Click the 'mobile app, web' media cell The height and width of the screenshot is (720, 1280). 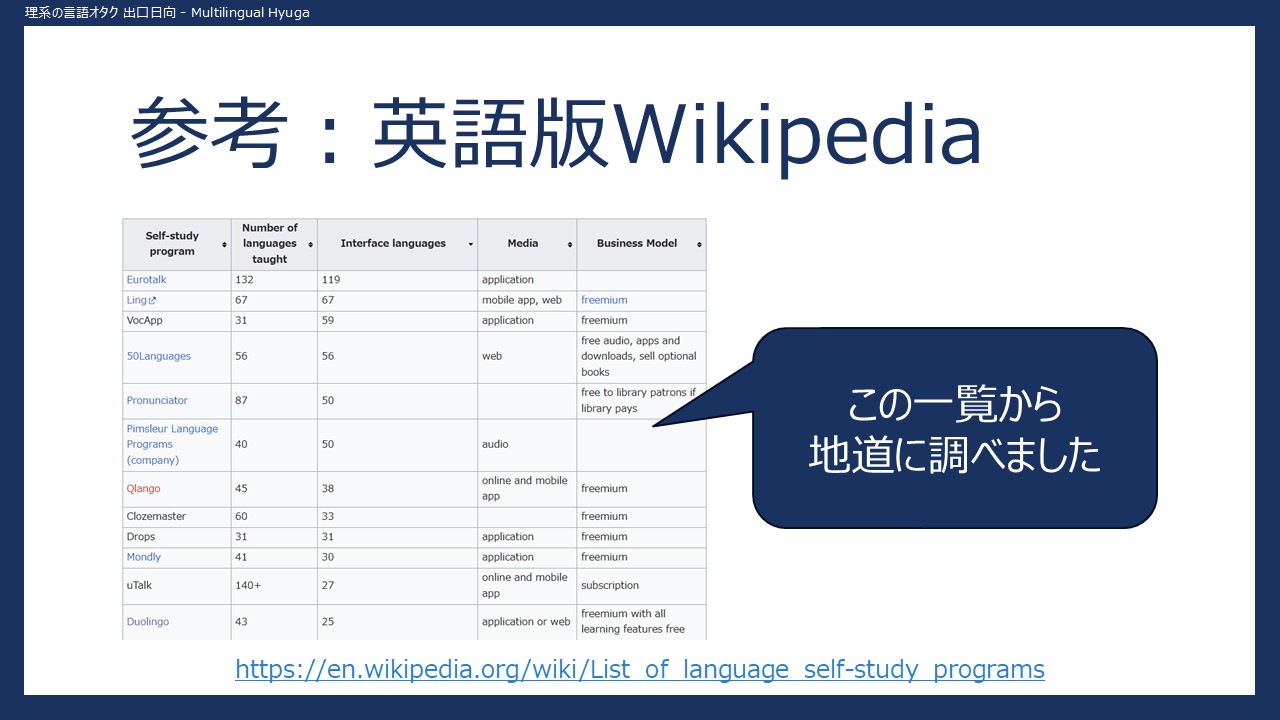tap(527, 300)
